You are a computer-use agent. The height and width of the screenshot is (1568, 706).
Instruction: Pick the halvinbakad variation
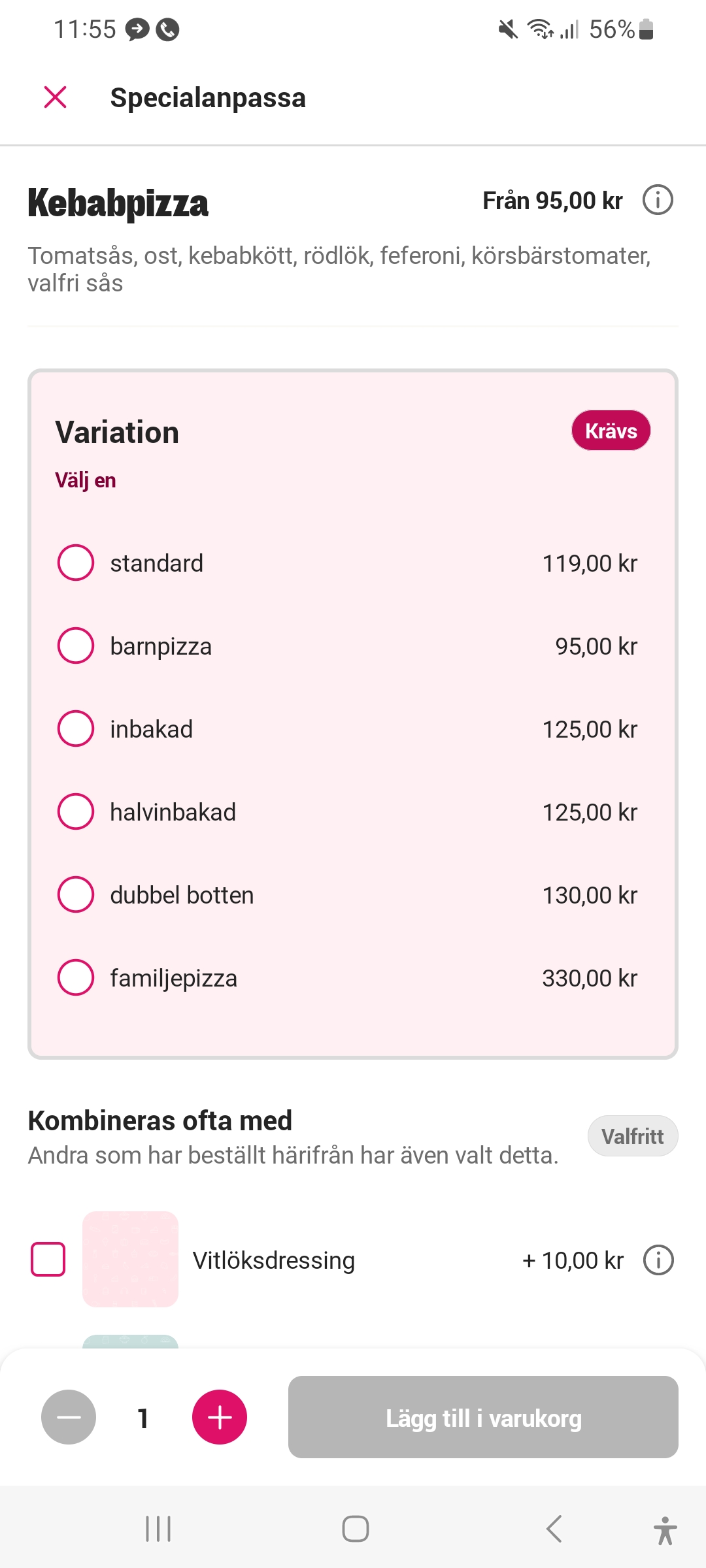[x=76, y=811]
